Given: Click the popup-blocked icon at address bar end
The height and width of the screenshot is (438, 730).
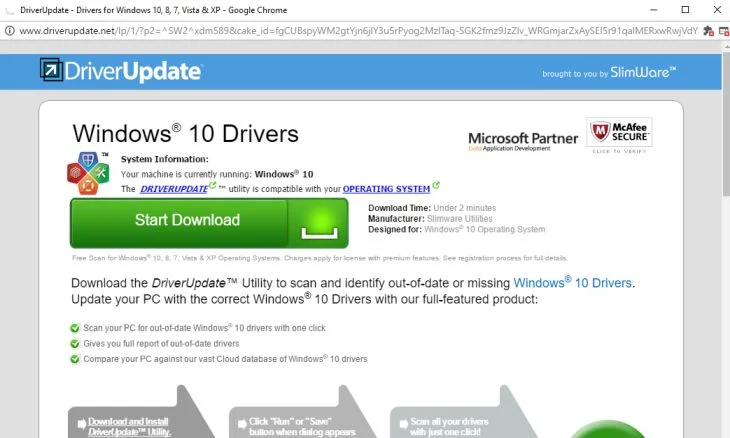Looking at the screenshot, I should [724, 31].
